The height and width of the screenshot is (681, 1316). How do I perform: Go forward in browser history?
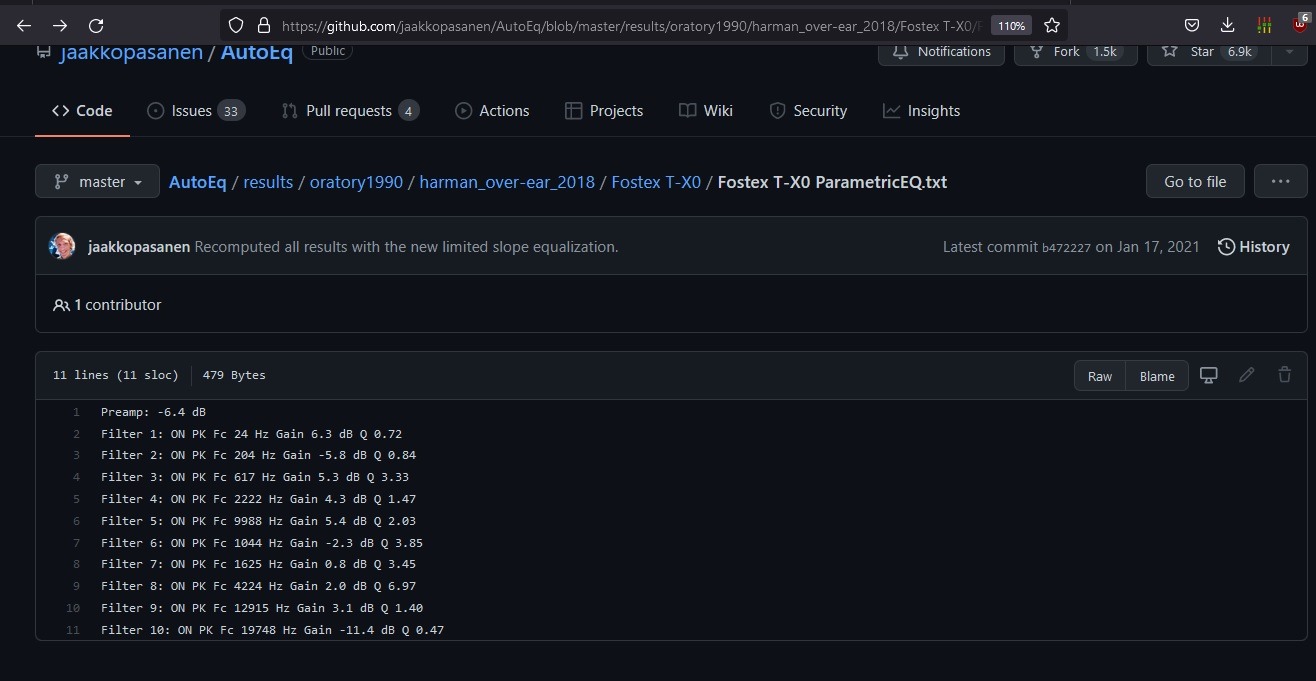tap(60, 25)
